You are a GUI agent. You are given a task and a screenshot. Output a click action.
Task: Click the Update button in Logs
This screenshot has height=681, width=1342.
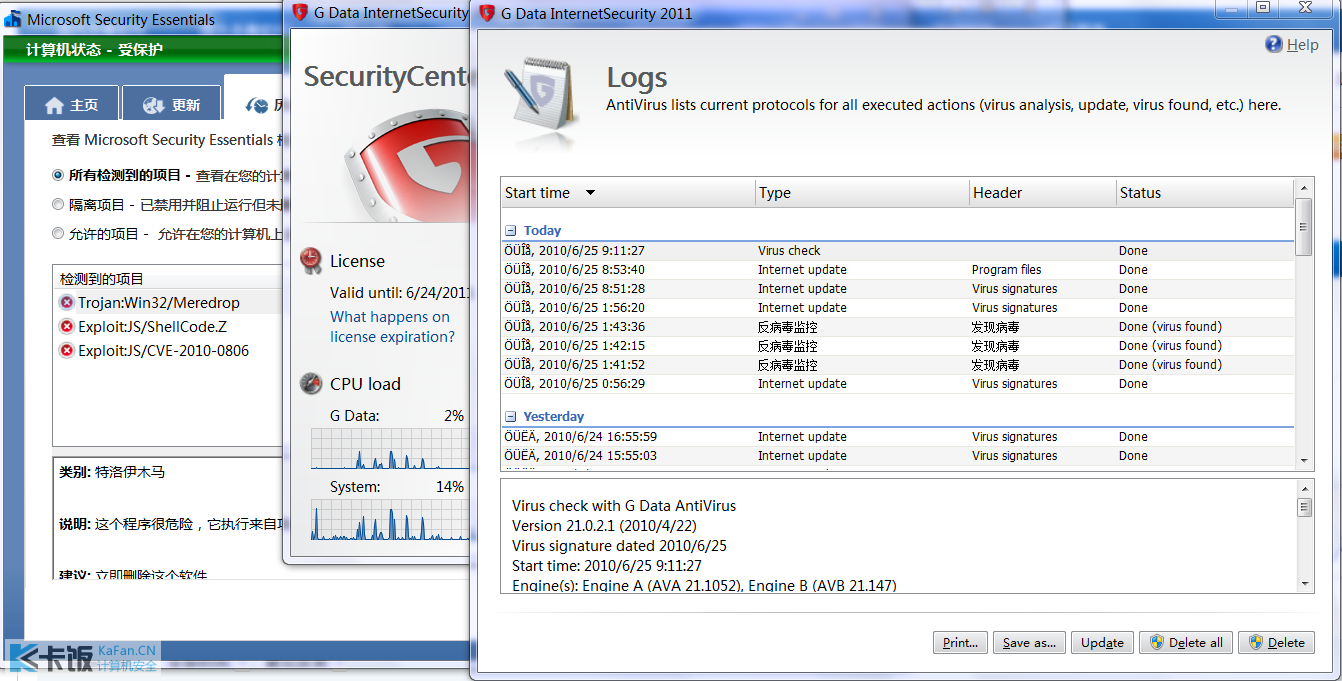[x=1102, y=643]
